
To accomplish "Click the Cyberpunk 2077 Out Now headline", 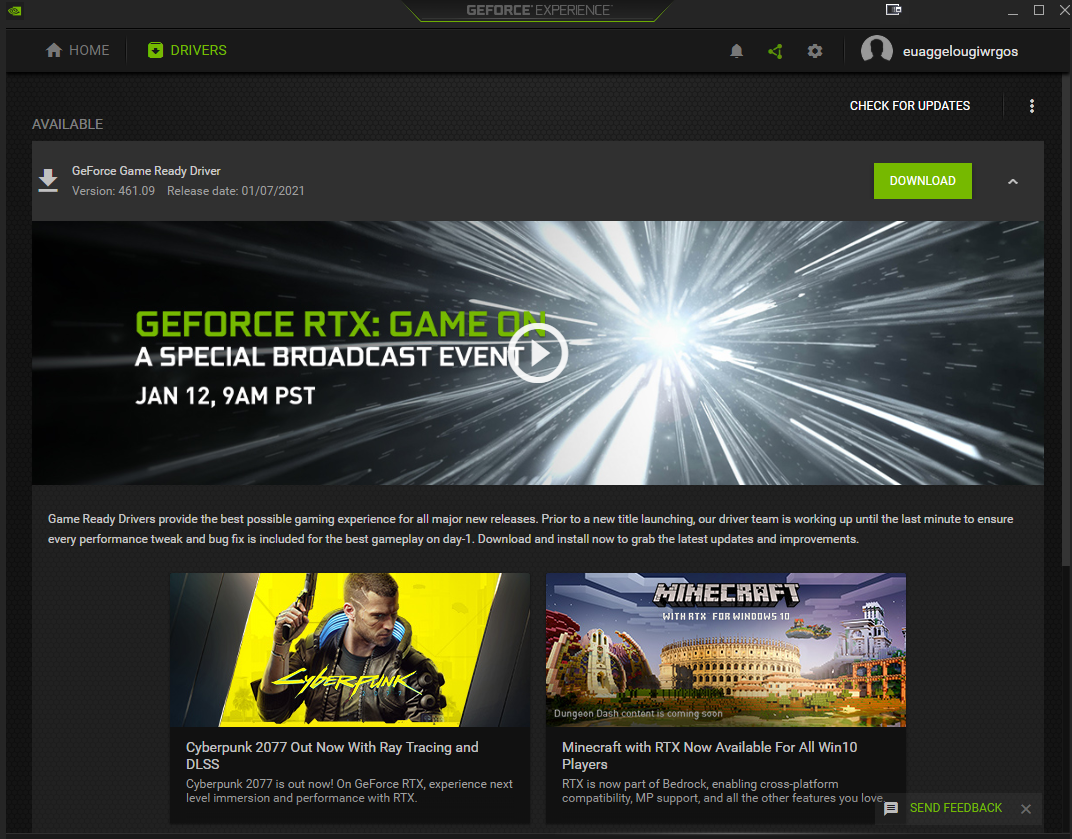I will click(332, 756).
